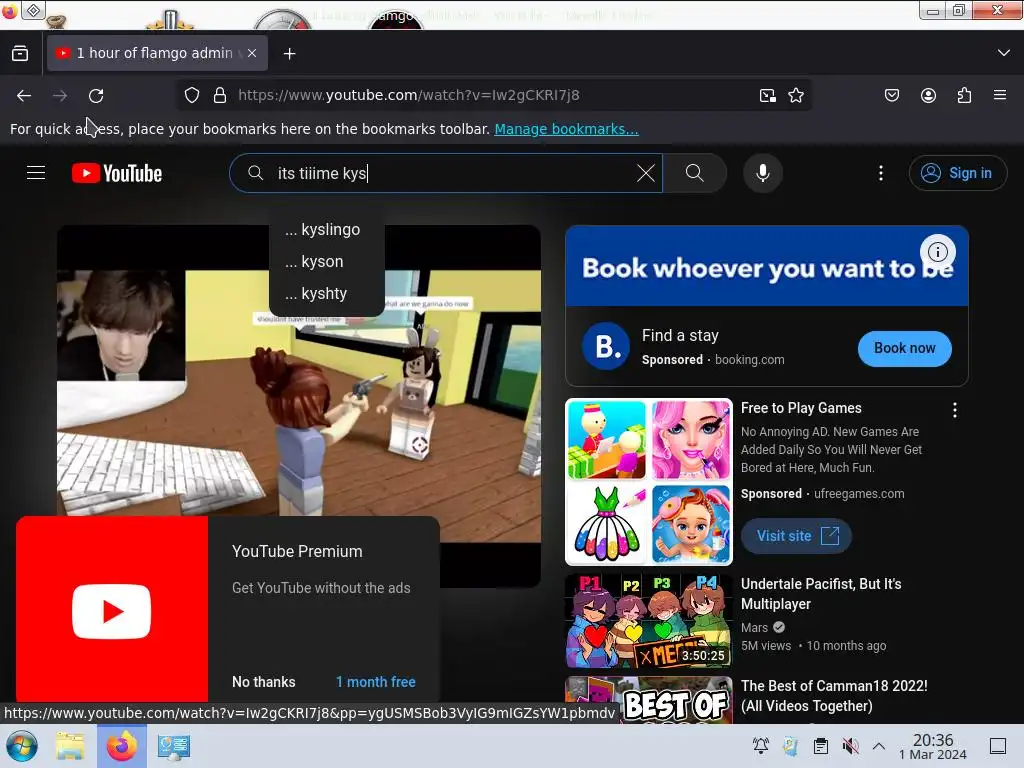Image resolution: width=1024 pixels, height=768 pixels.
Task: Select the kyshty search suggestion
Action: (327, 293)
